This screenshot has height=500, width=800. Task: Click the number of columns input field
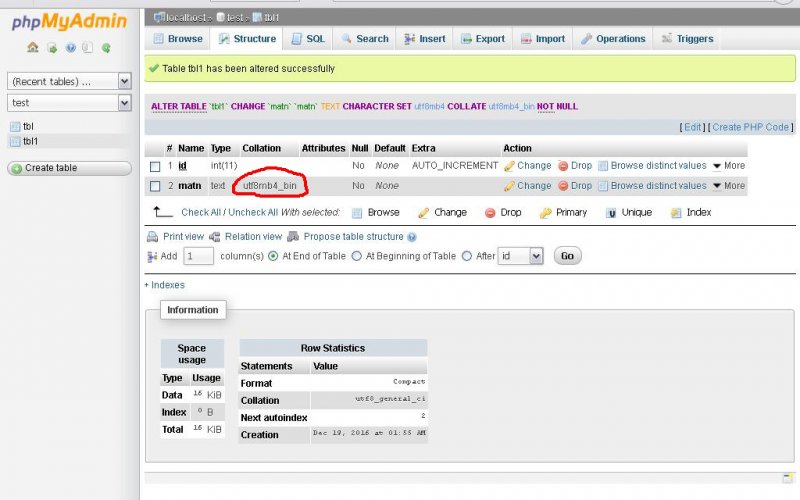tap(198, 256)
